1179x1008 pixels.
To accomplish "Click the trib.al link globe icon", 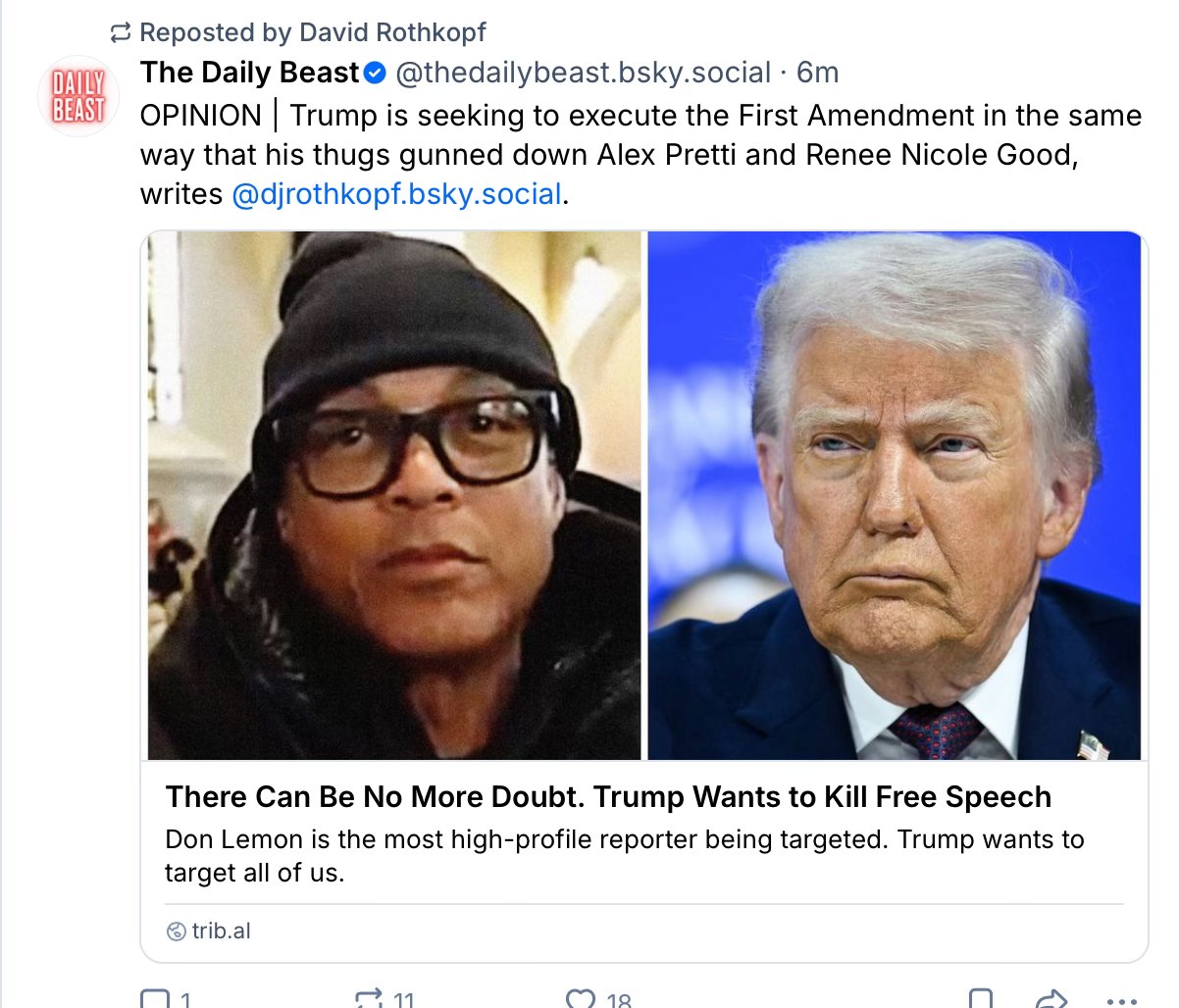I will 175,932.
